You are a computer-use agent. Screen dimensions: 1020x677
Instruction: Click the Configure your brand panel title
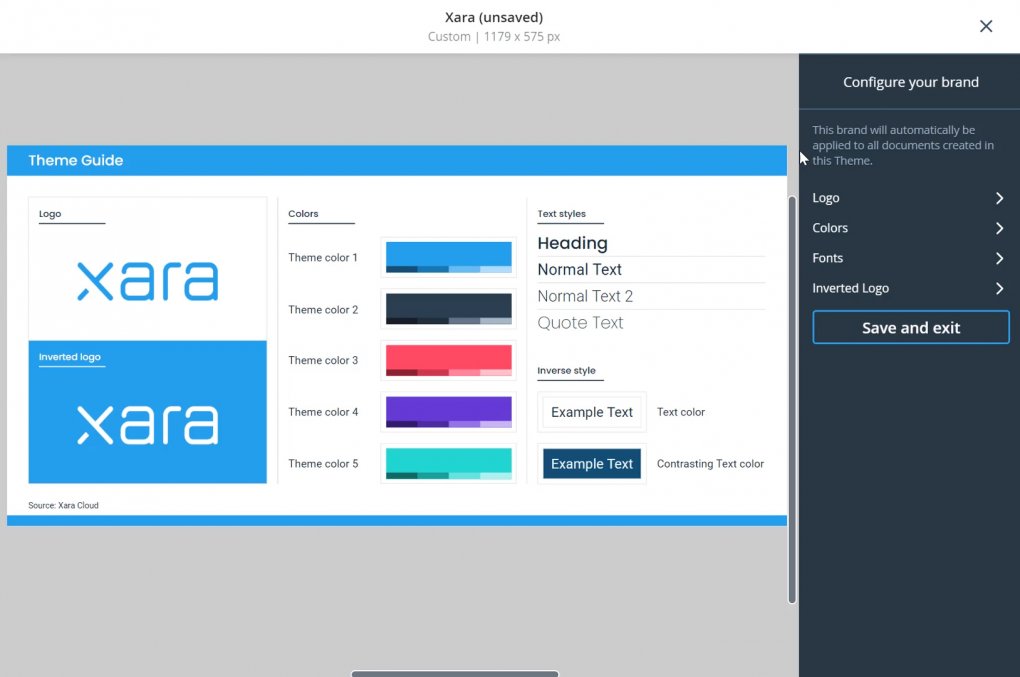click(x=911, y=82)
